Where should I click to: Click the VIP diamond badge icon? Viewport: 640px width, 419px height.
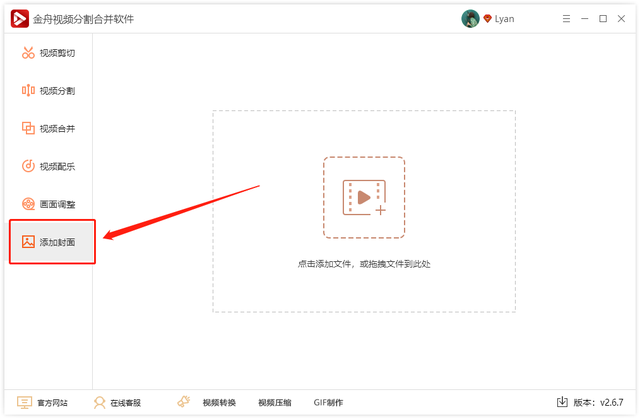click(487, 19)
